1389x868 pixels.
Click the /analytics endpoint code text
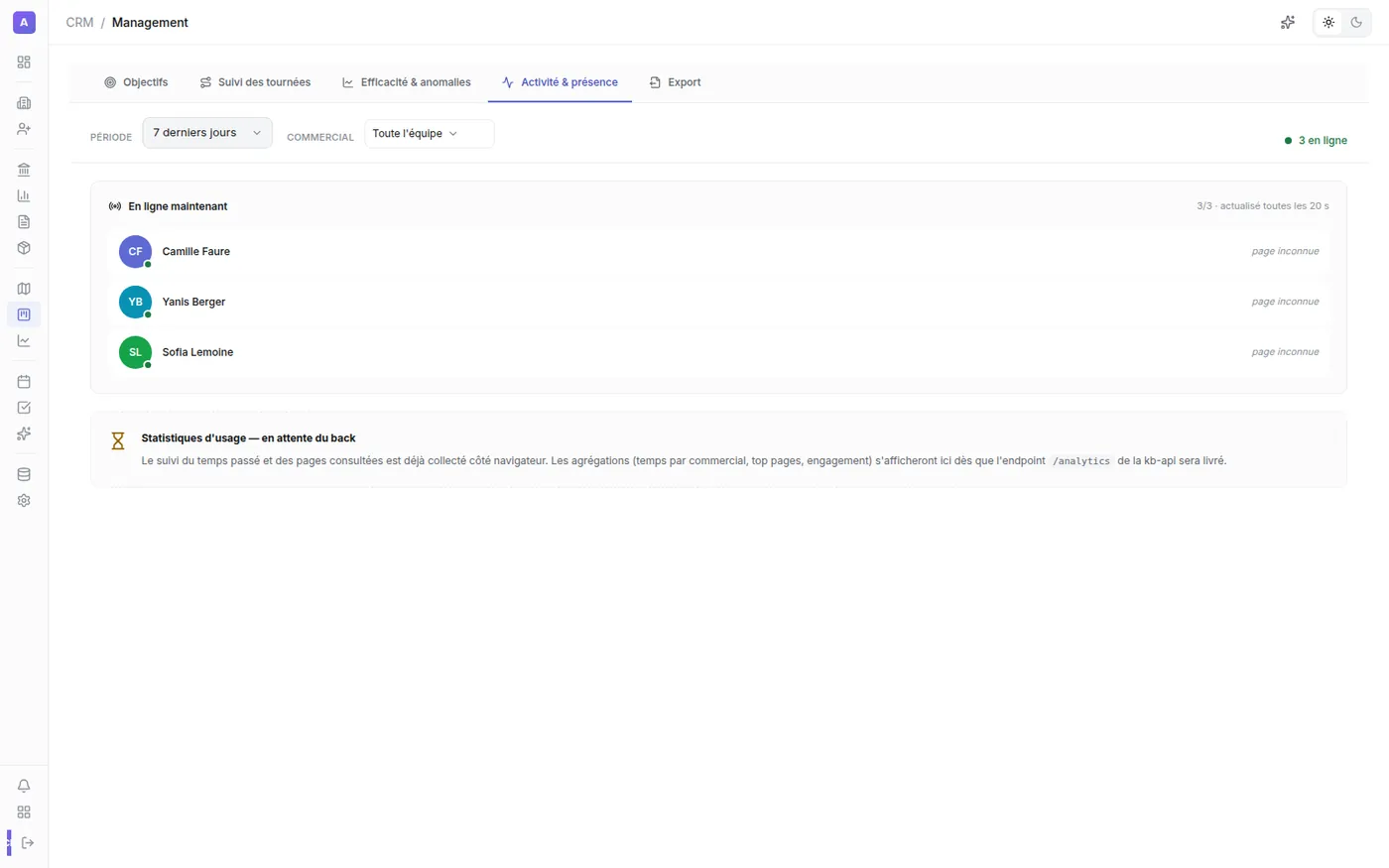coord(1081,461)
